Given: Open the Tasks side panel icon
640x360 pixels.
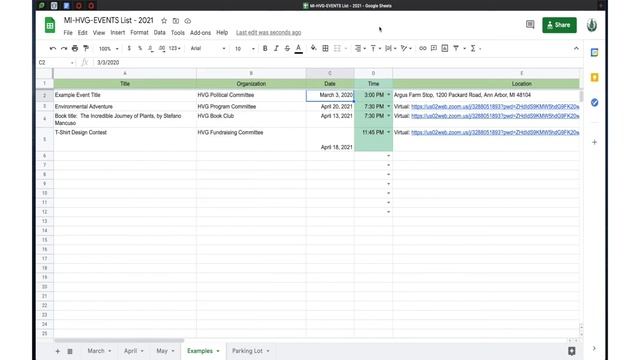Looking at the screenshot, I should pos(594,102).
